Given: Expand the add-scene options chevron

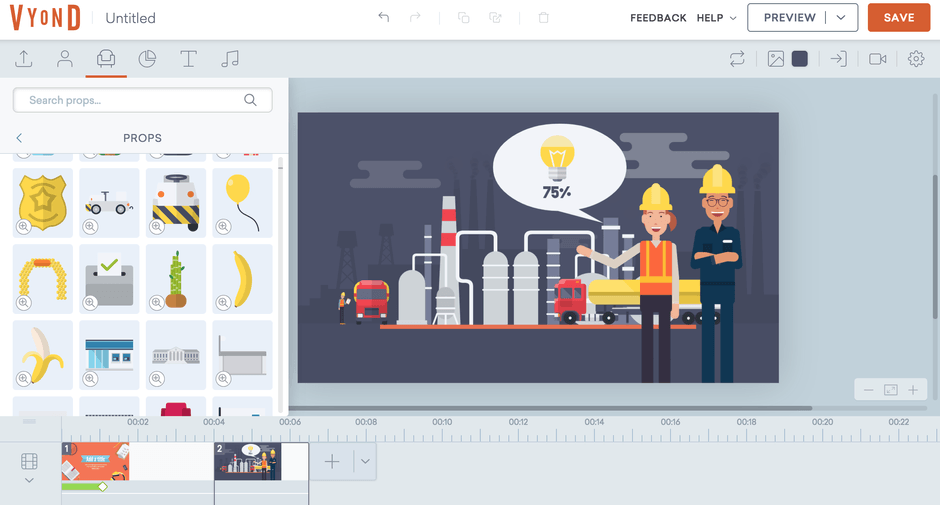Looking at the screenshot, I should coord(365,462).
